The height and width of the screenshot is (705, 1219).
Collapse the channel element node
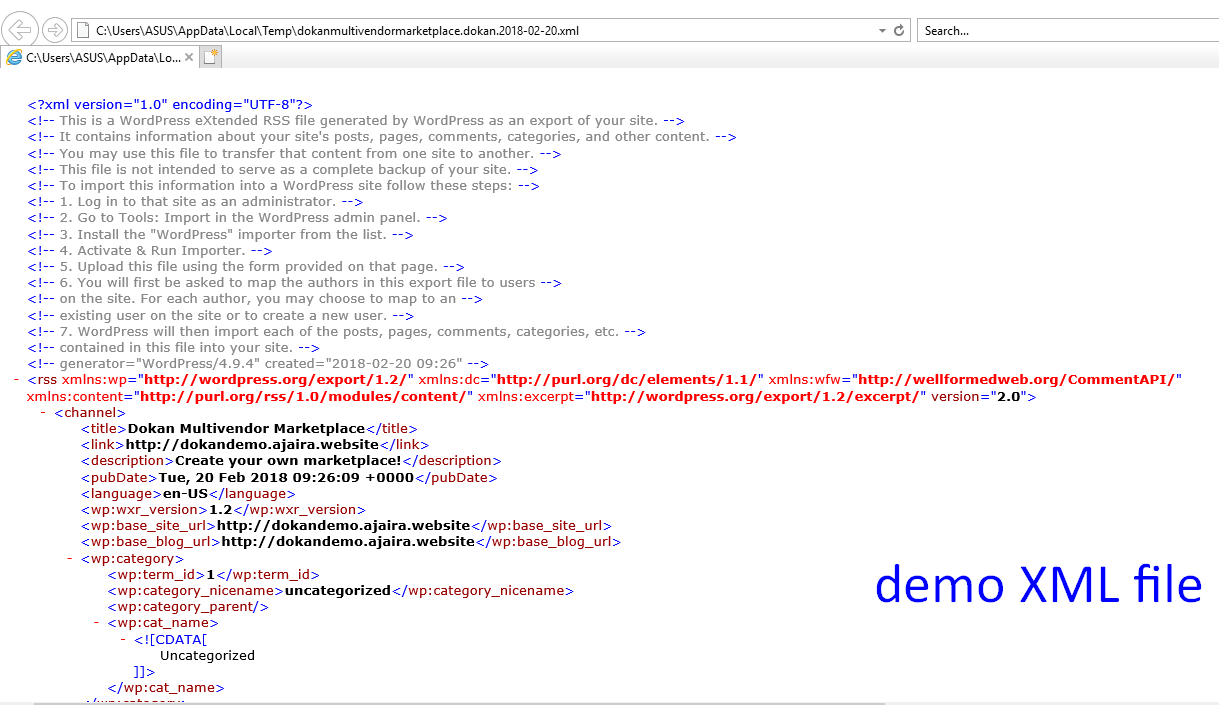[43, 412]
